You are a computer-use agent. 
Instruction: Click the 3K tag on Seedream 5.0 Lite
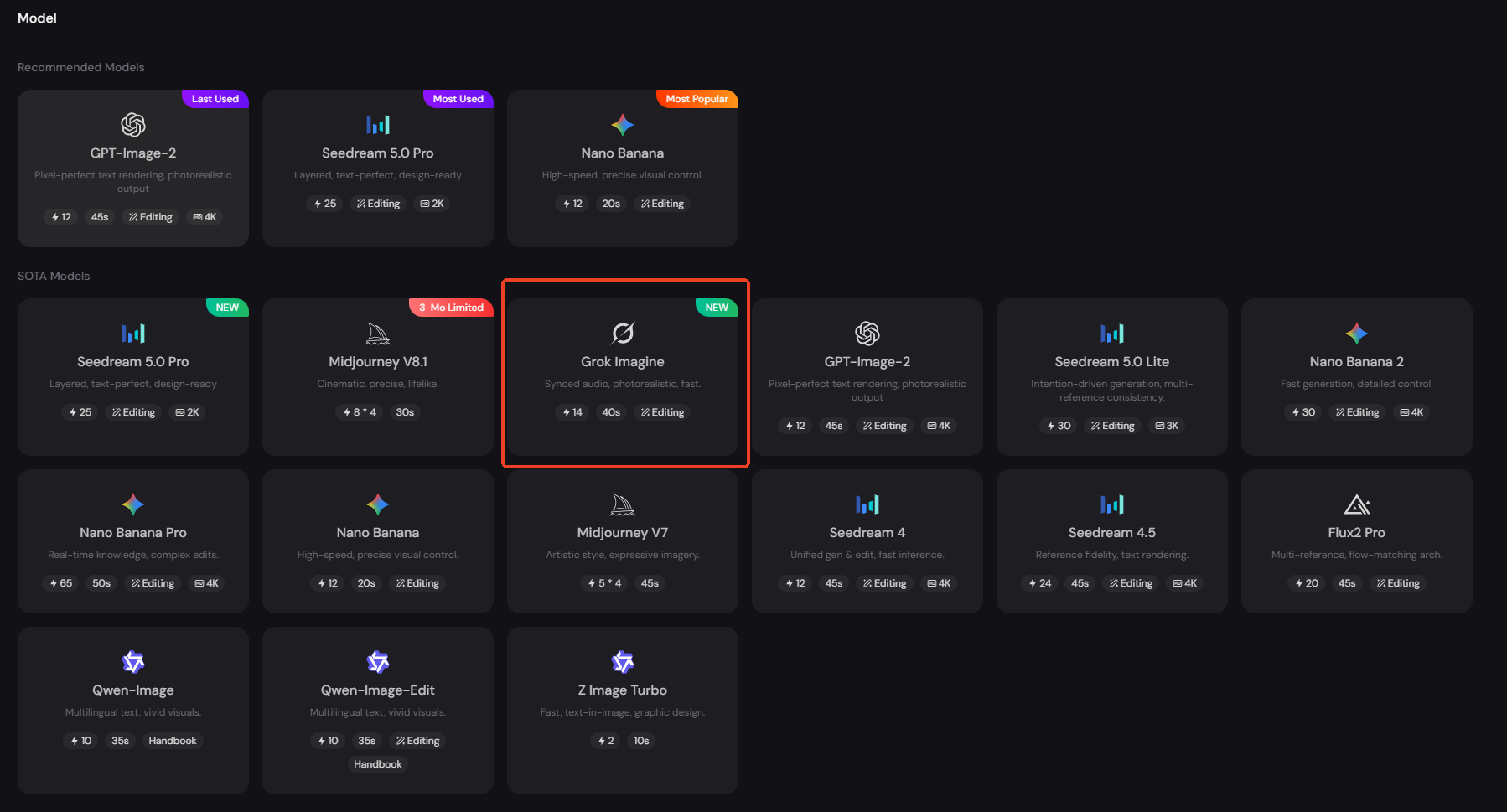click(x=1167, y=426)
